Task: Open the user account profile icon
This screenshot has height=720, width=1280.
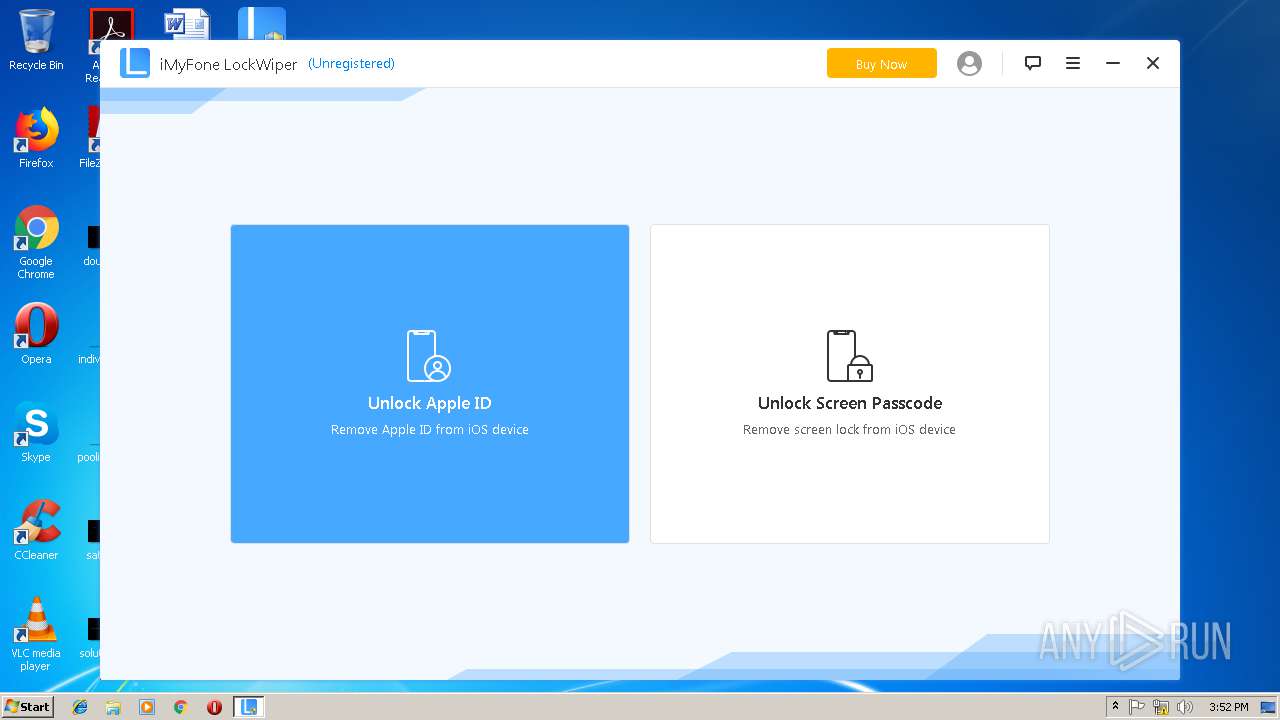Action: tap(969, 63)
